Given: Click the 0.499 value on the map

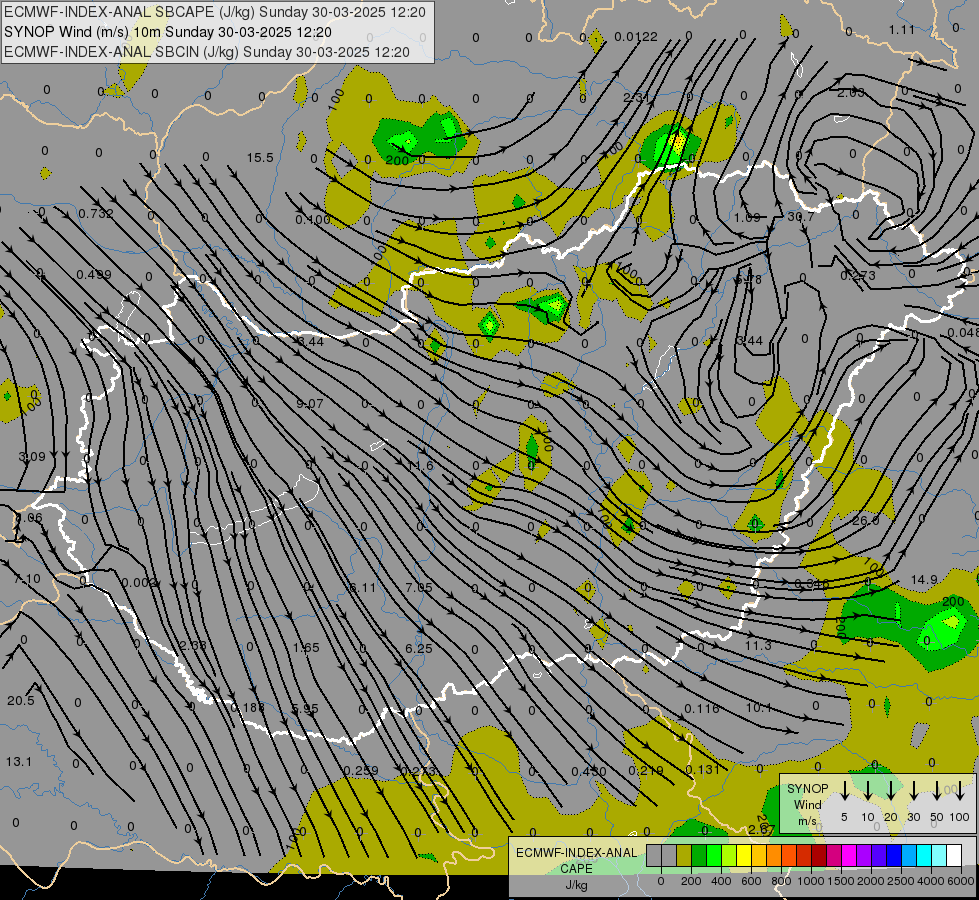Looking at the screenshot, I should click(x=94, y=274).
